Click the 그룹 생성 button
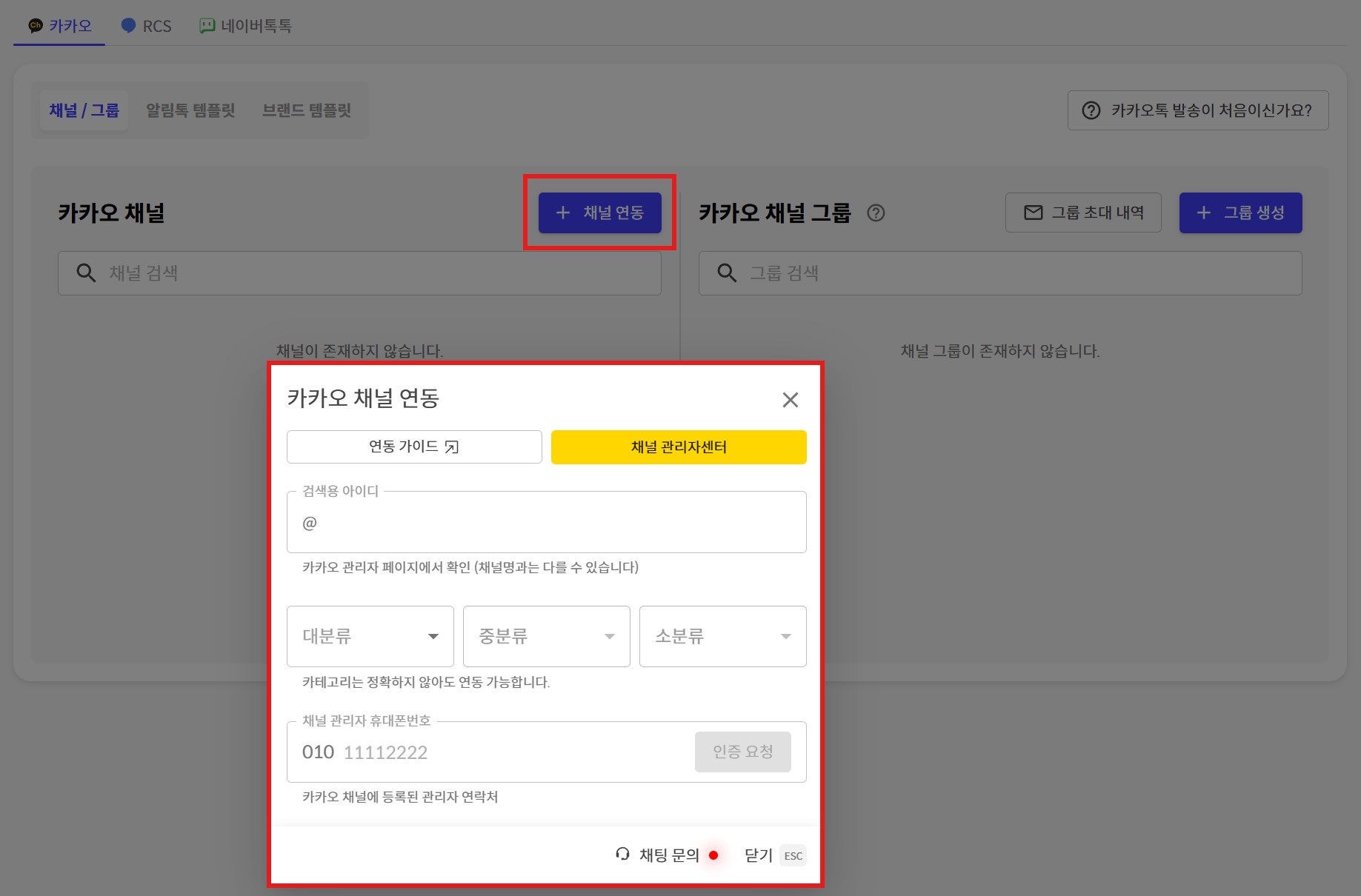The width and height of the screenshot is (1361, 896). (1240, 213)
